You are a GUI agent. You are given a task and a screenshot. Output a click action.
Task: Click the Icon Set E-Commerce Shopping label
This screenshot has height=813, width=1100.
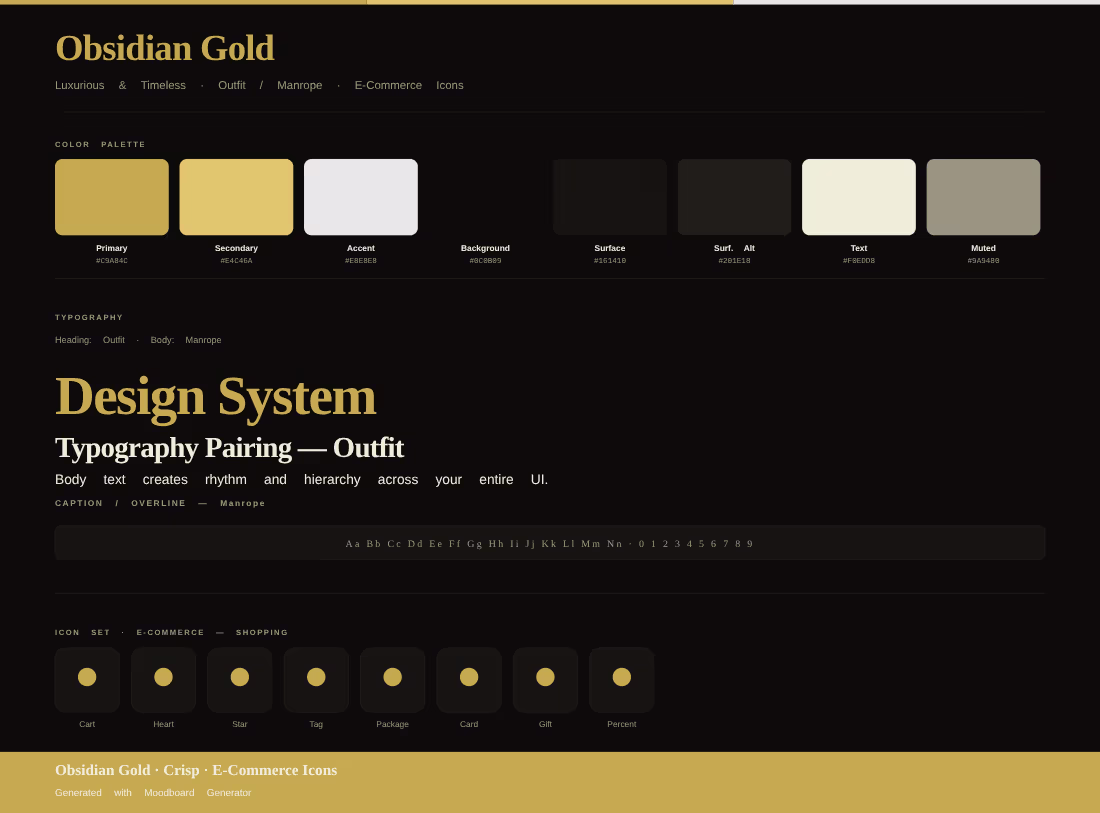click(171, 633)
